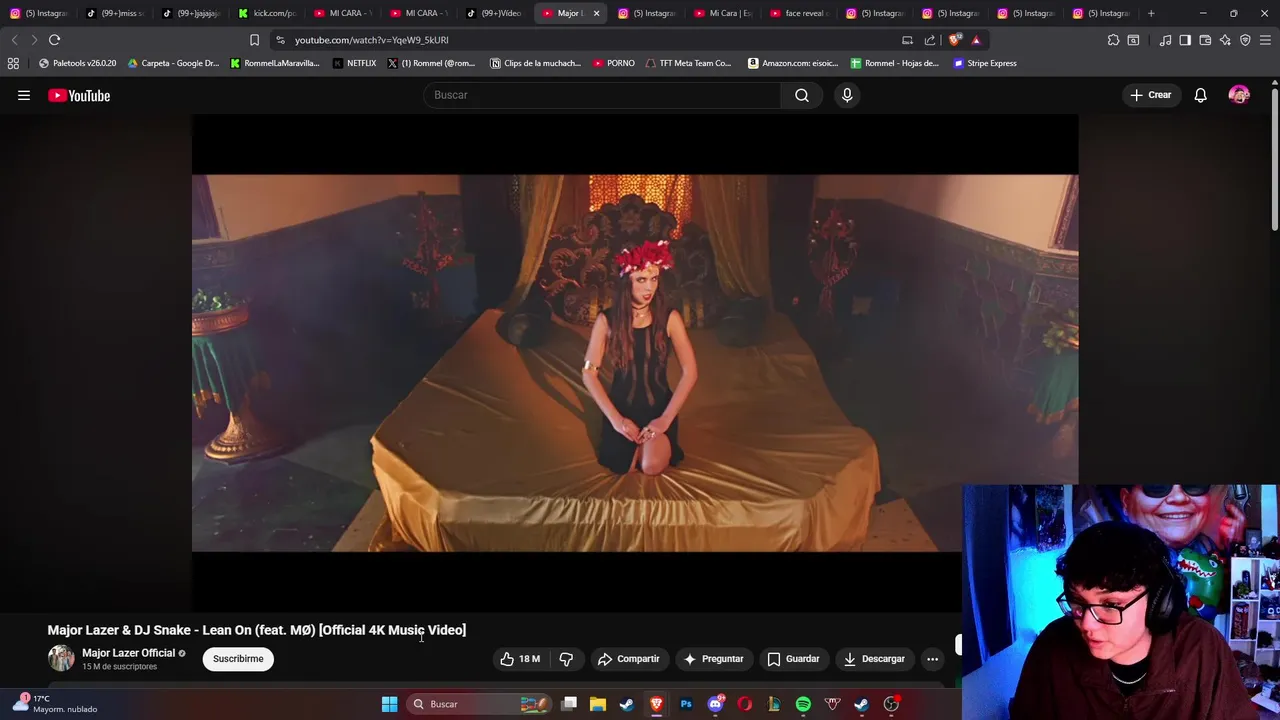1280x720 pixels.
Task: Click the Lean On video player
Action: coord(635,363)
